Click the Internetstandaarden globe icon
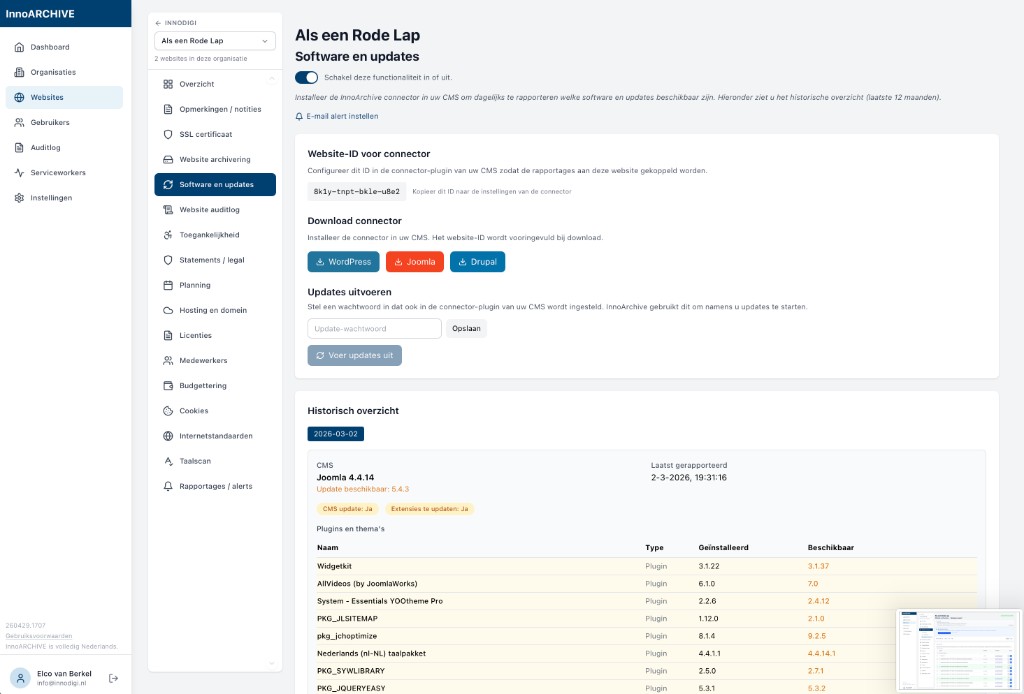The height and width of the screenshot is (694, 1024). 169,436
